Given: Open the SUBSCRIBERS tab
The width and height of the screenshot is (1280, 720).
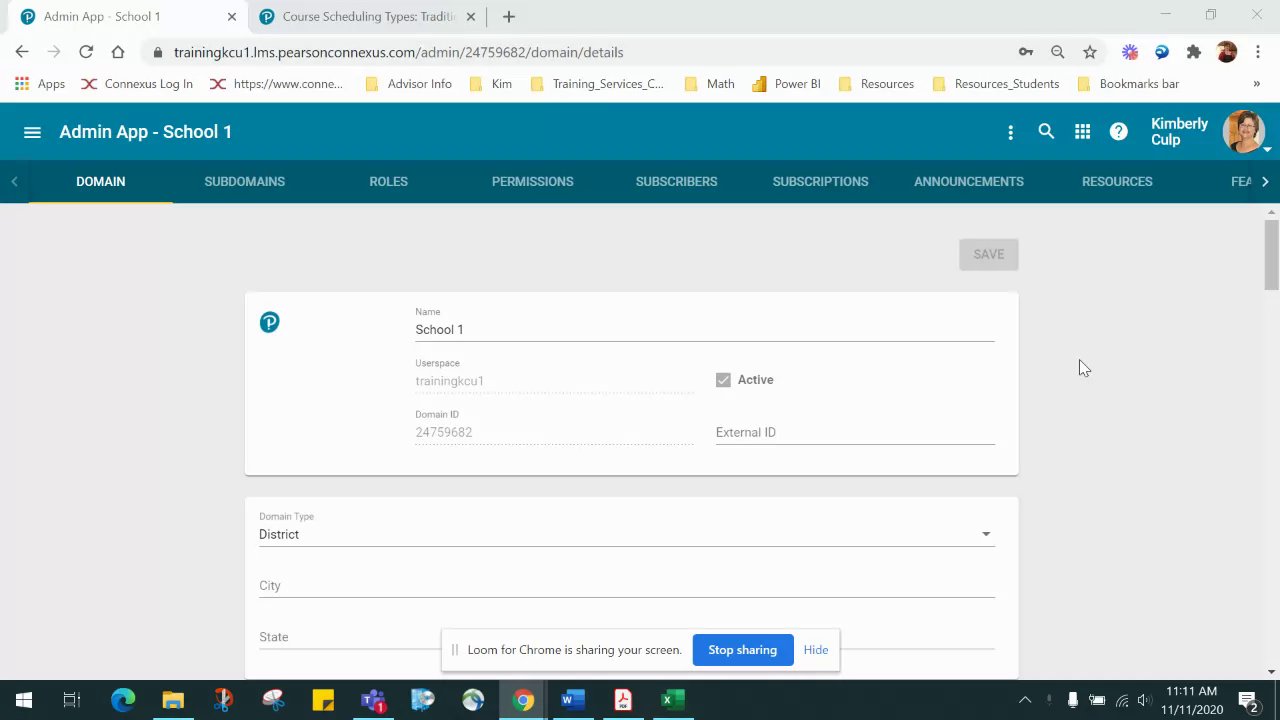Looking at the screenshot, I should [676, 181].
